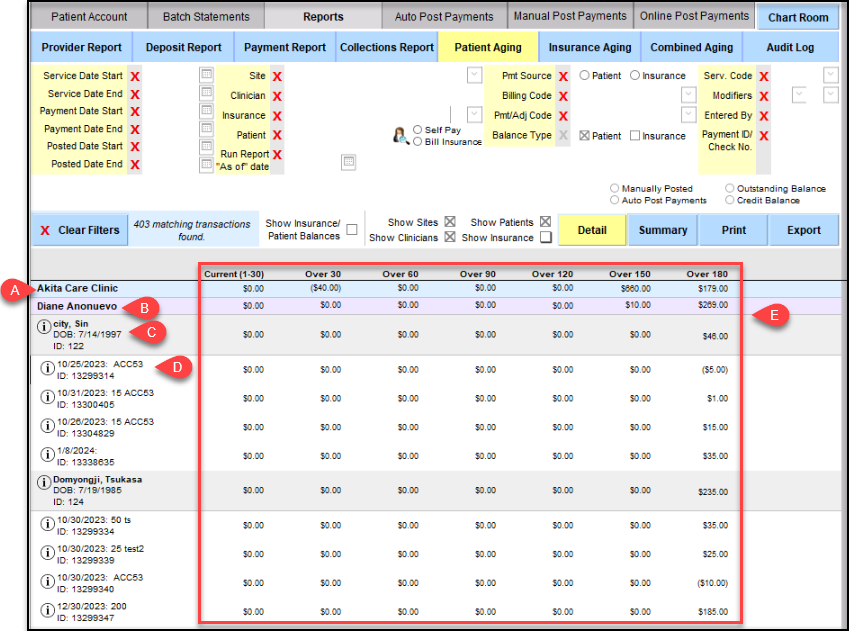
Task: Open Run Report As-of date calendar
Action: 348,161
